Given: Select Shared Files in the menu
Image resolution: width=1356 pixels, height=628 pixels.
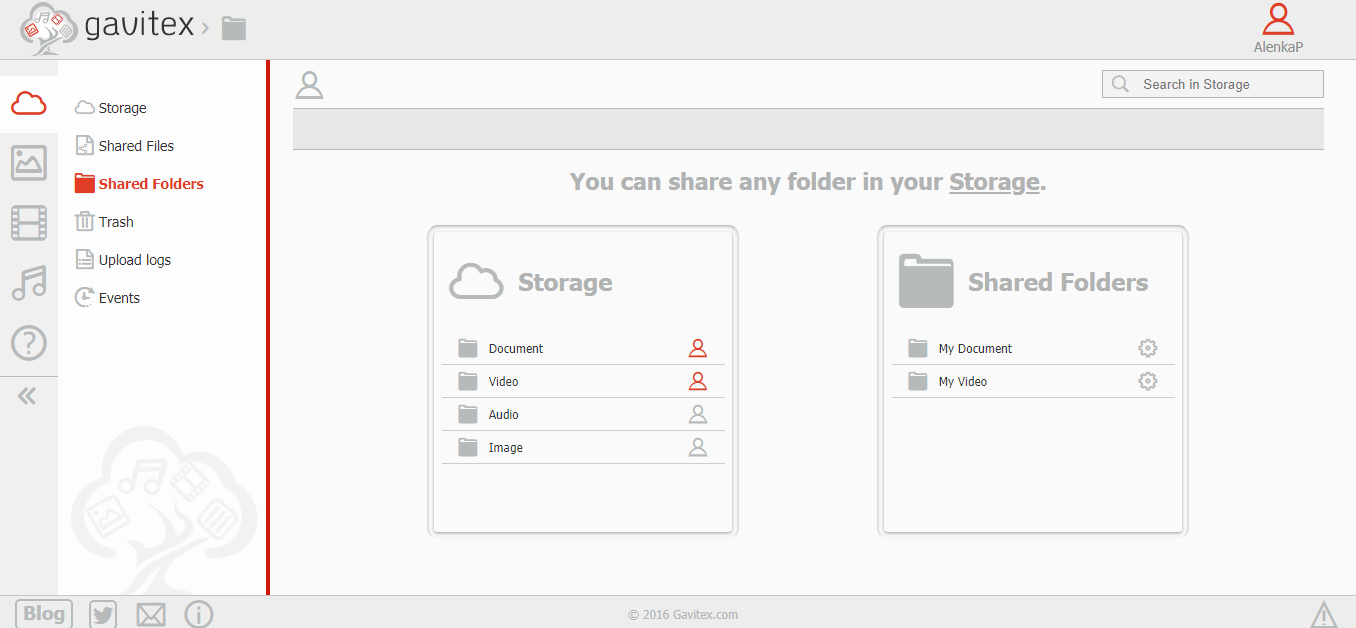Looking at the screenshot, I should coord(136,146).
